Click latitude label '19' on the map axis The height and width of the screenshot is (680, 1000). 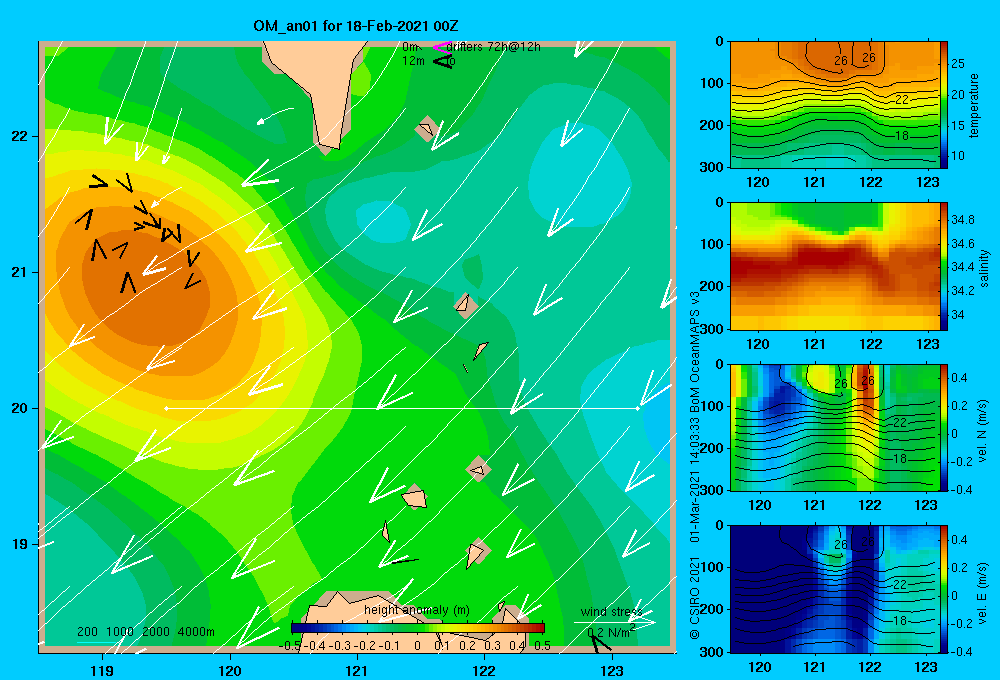point(20,544)
